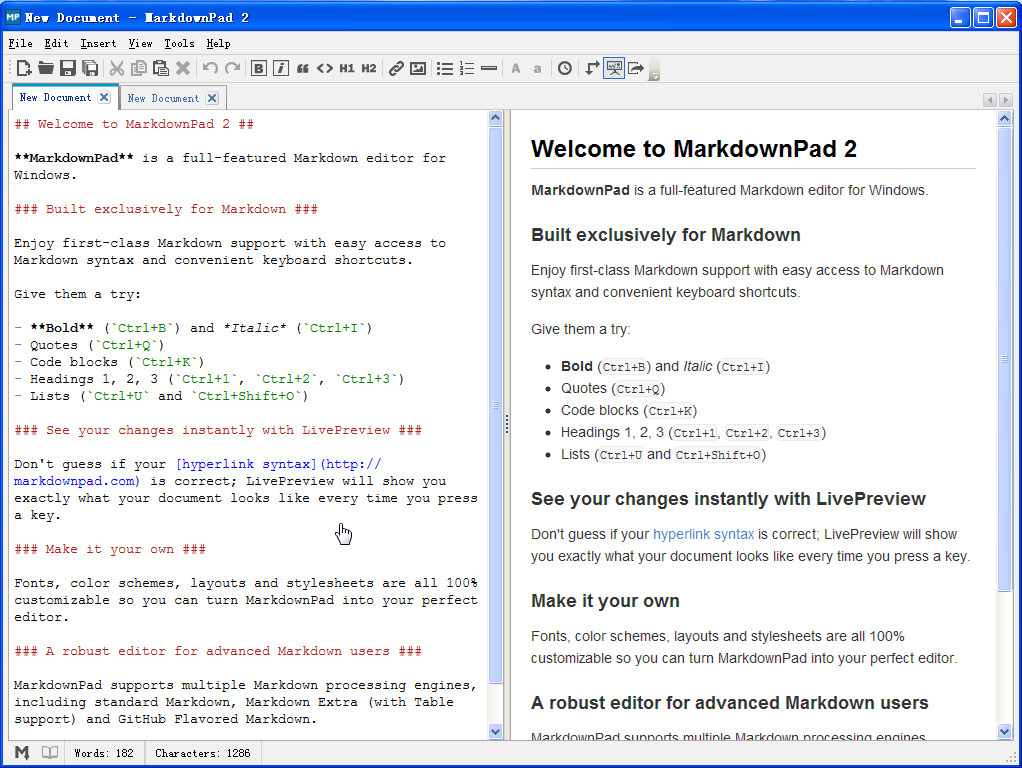Insert hyperlink via chain icon
The width and height of the screenshot is (1022, 768).
pos(396,68)
